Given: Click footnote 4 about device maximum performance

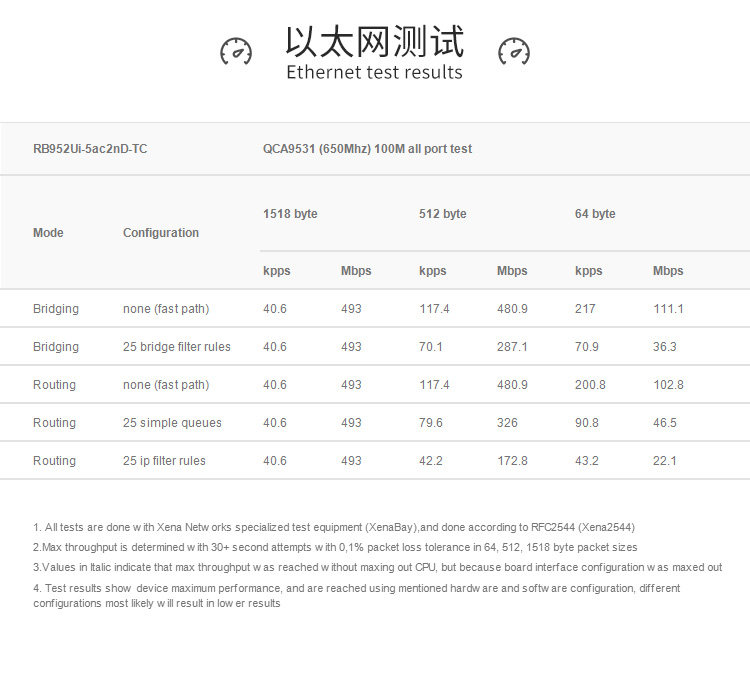Looking at the screenshot, I should point(357,596).
